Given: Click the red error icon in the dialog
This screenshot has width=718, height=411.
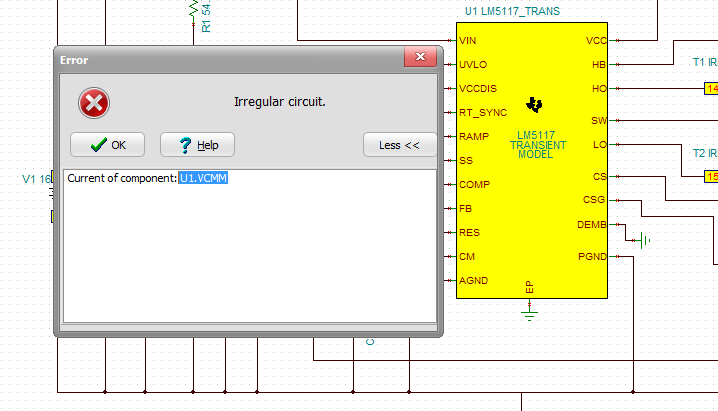Looking at the screenshot, I should click(x=94, y=103).
